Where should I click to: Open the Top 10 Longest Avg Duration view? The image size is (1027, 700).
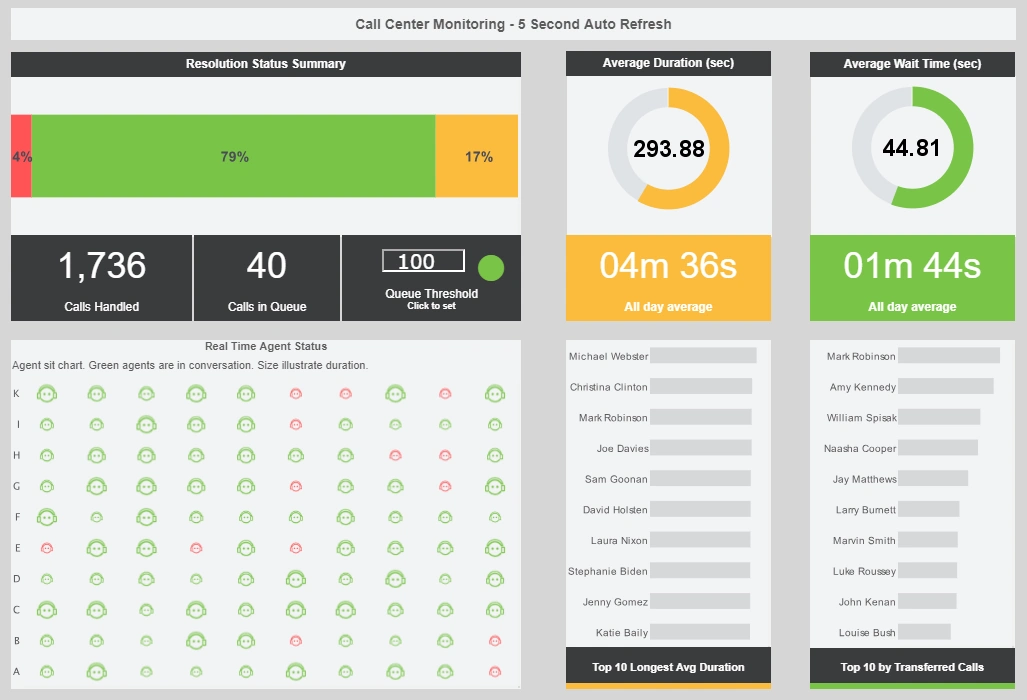point(668,666)
